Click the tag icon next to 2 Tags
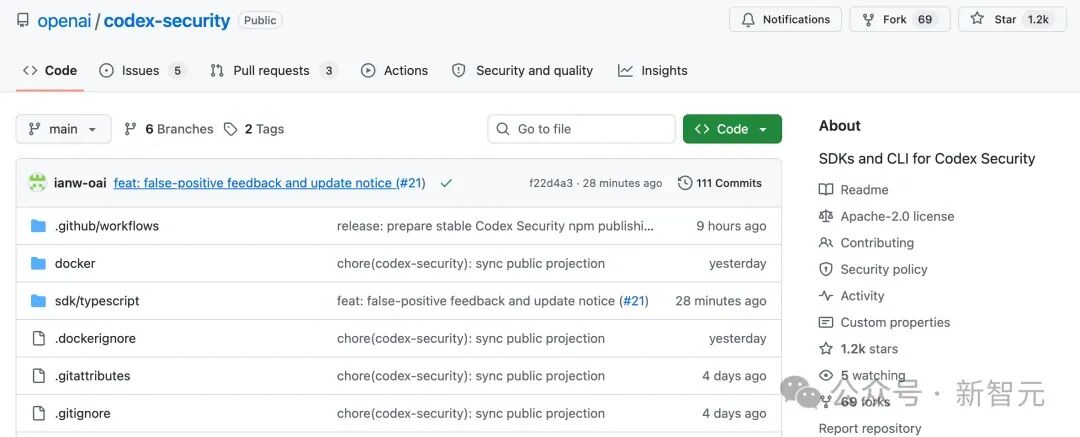The image size is (1080, 437). [x=231, y=129]
